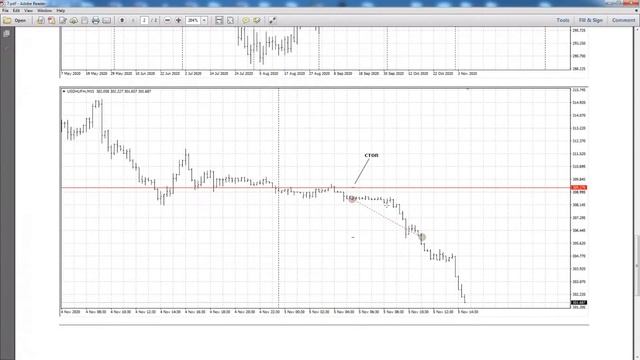Image resolution: width=640 pixels, height=360 pixels.
Task: Open the Fill & Sign pane
Action: [x=591, y=20]
